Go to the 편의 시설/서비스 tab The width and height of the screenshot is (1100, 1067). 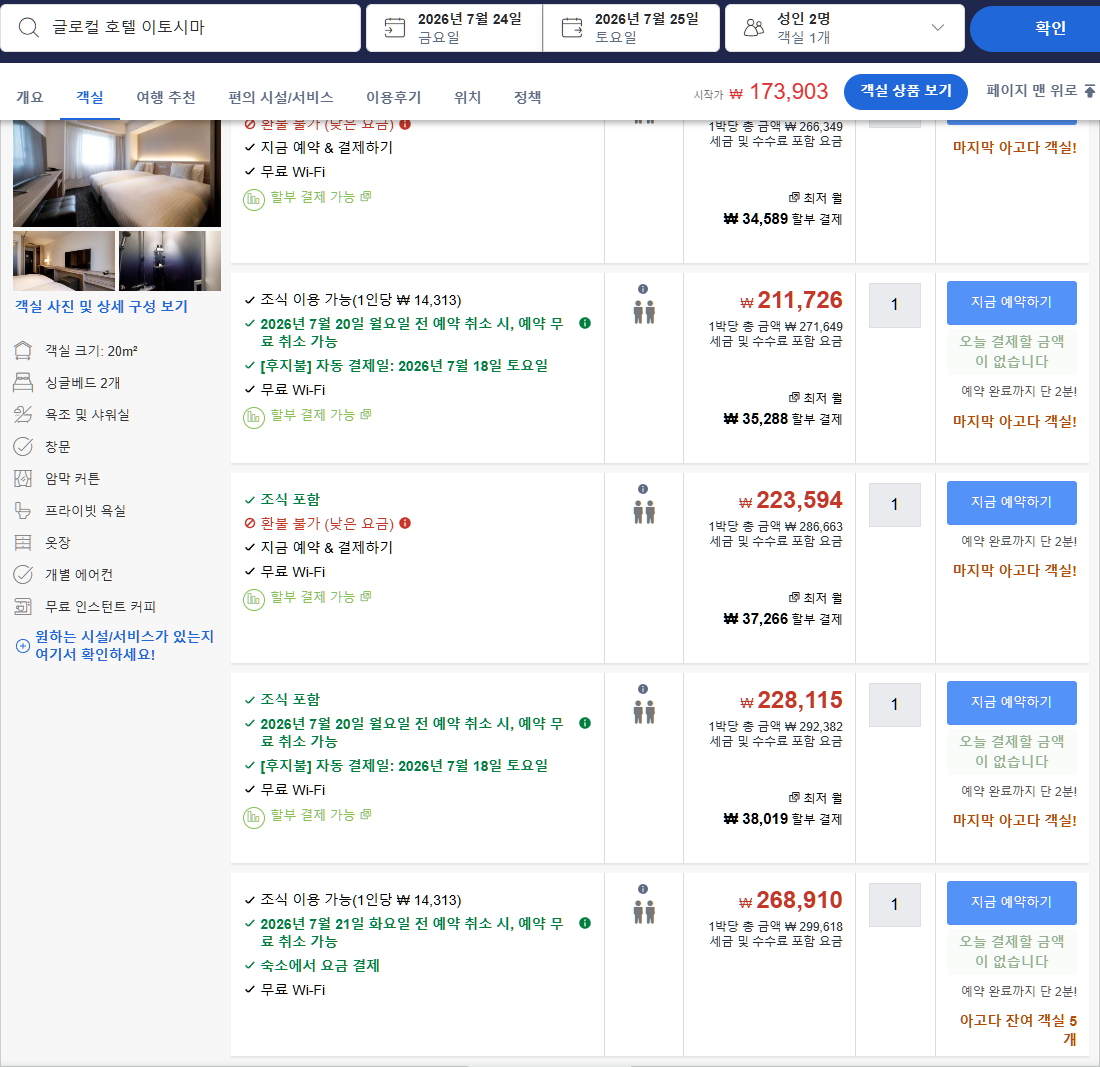(281, 97)
